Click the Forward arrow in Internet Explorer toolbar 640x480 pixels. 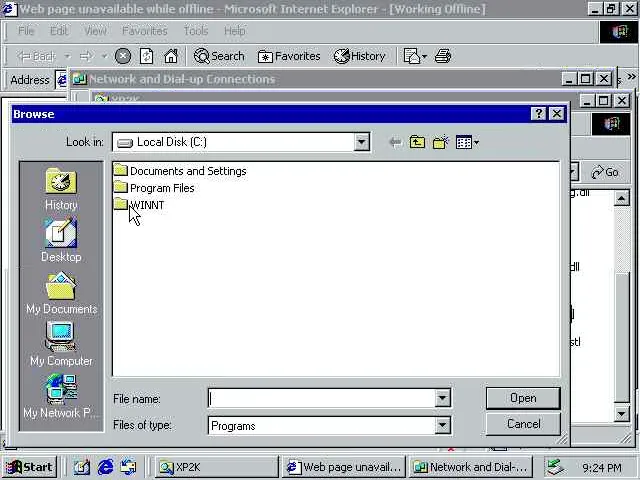coord(86,56)
